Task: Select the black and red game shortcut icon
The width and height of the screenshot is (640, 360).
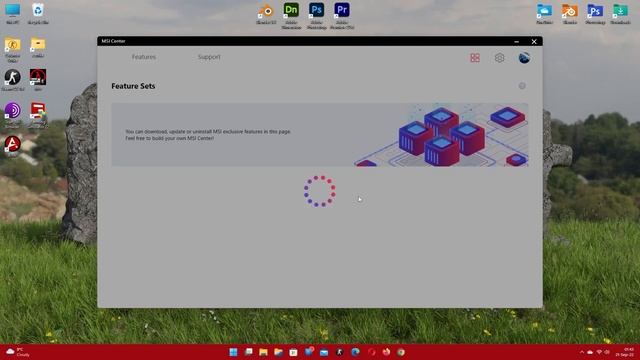Action: tap(38, 80)
